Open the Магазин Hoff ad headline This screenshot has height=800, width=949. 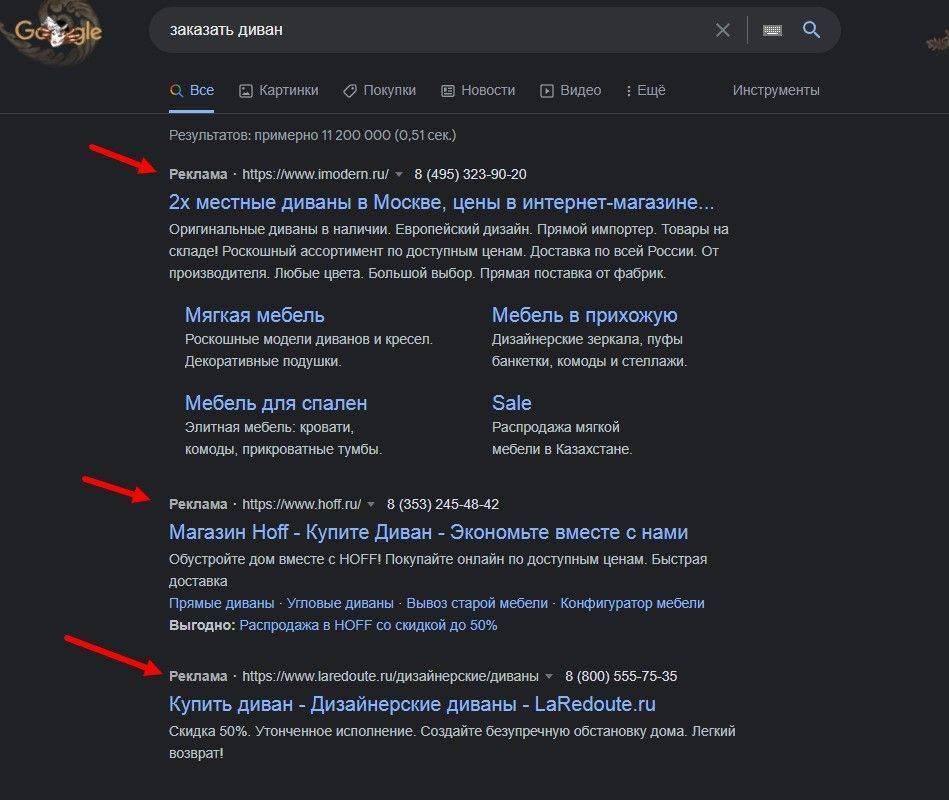pyautogui.click(x=428, y=532)
